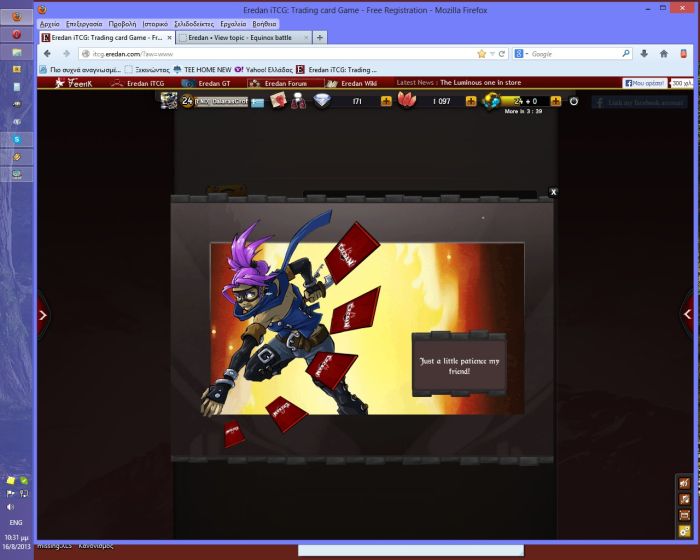This screenshot has height=560, width=700.
Task: Click the two-figure friends icon
Action: 298,101
